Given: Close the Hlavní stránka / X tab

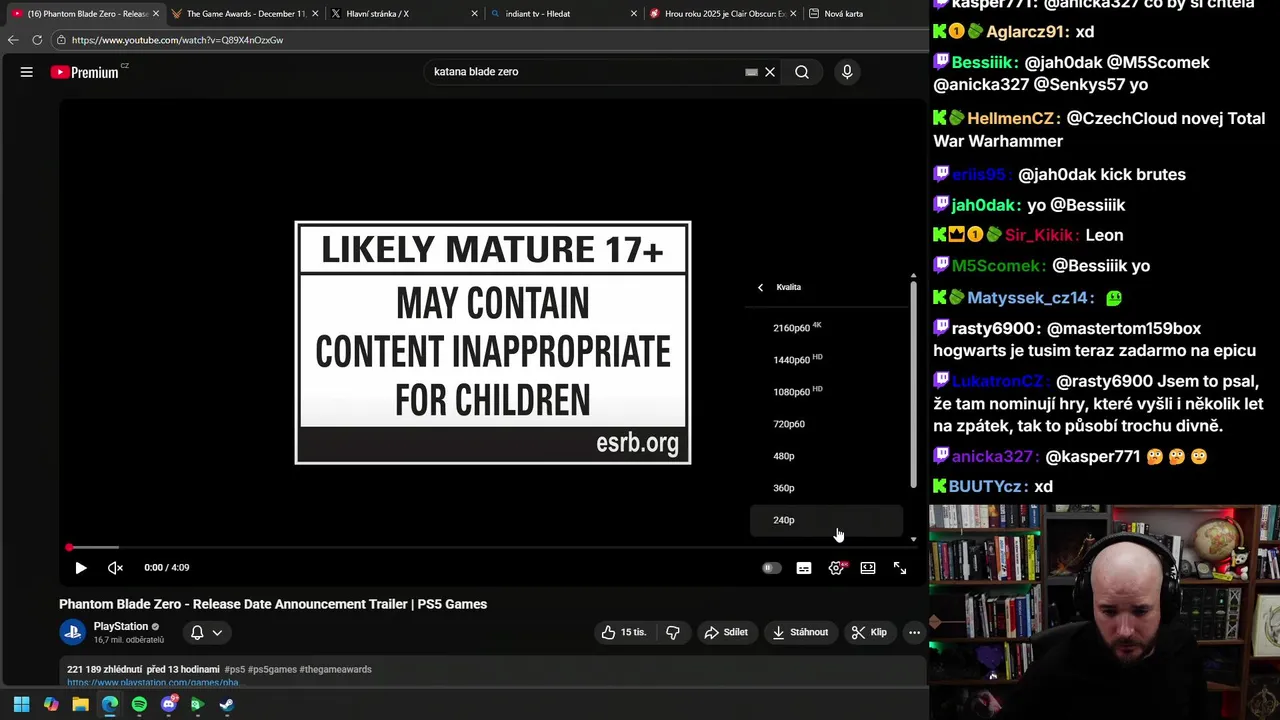Looking at the screenshot, I should 474,14.
